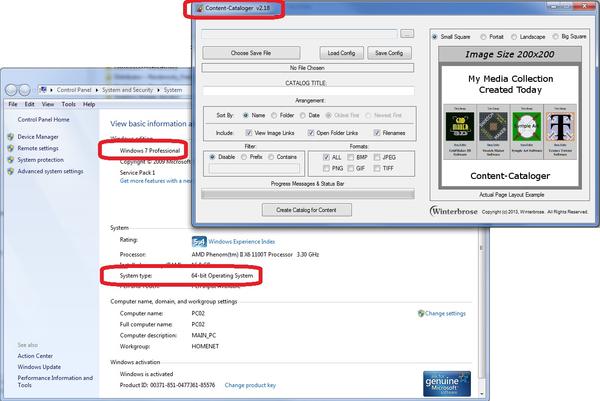Open the Tools menu in the System window

pyautogui.click(x=68, y=104)
